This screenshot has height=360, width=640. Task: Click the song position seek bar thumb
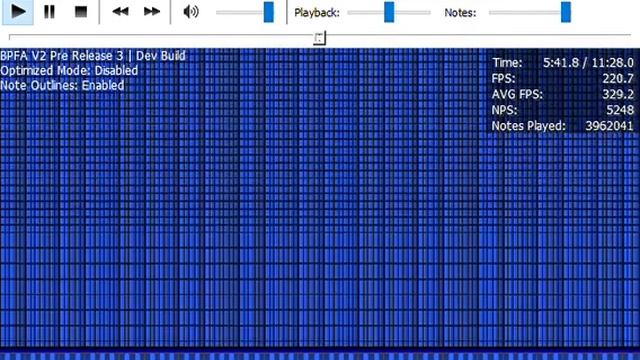tap(320, 38)
